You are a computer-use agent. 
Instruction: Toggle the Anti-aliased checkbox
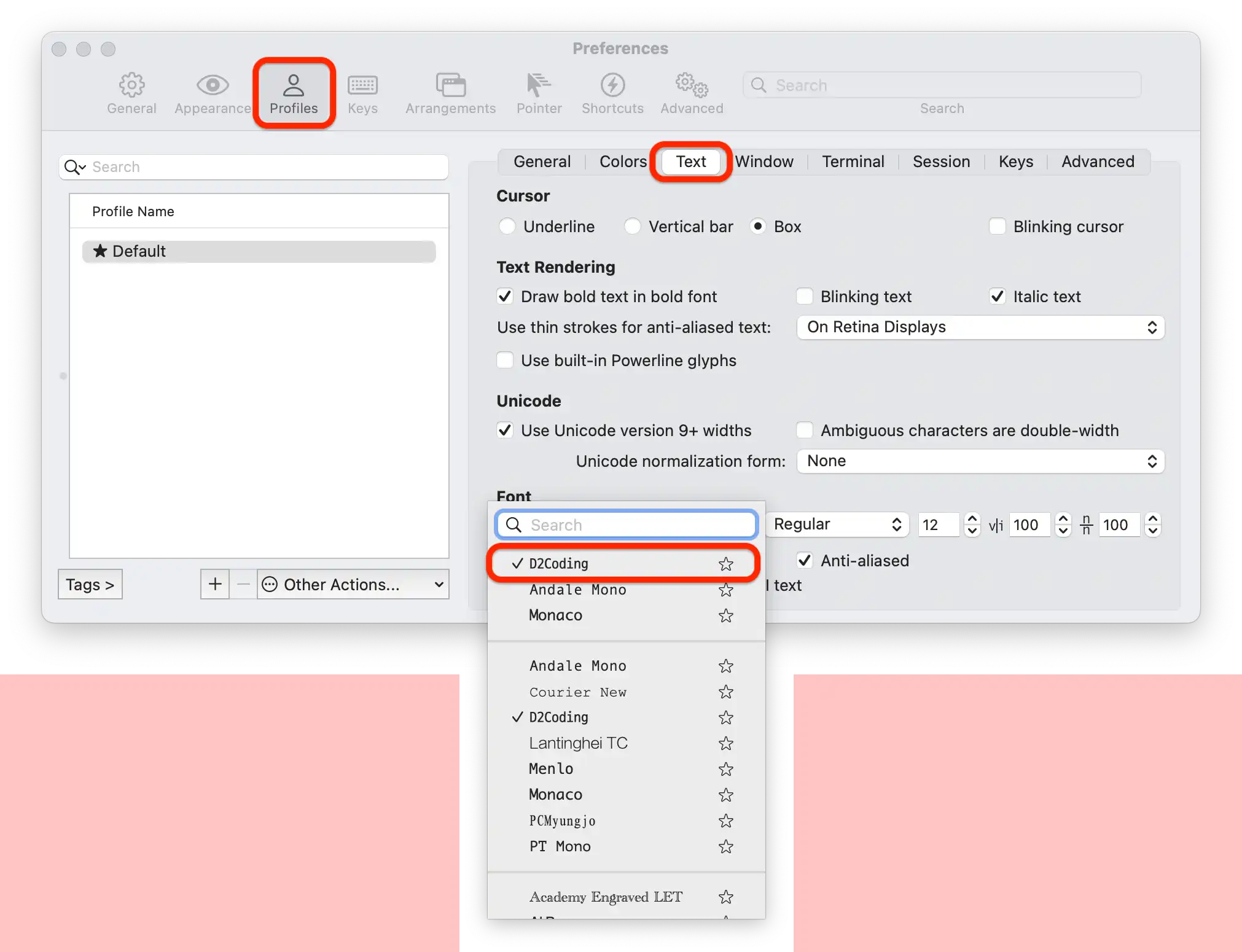(x=804, y=561)
